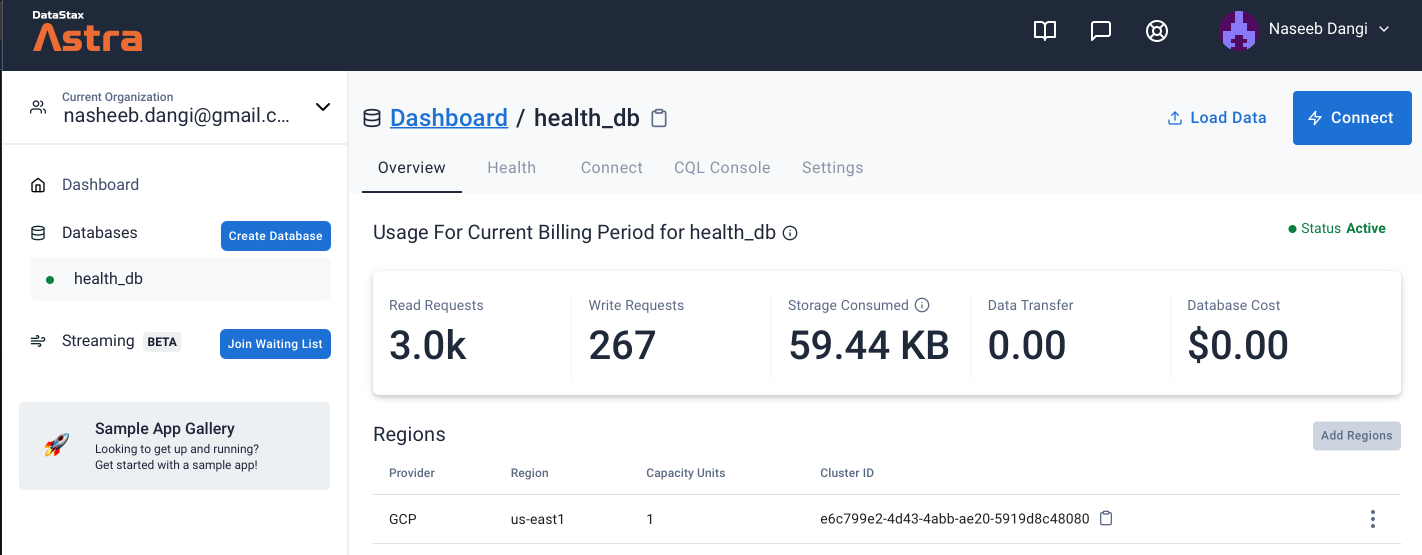Open Dashboard in the sidebar
This screenshot has width=1422, height=555.
pos(100,185)
